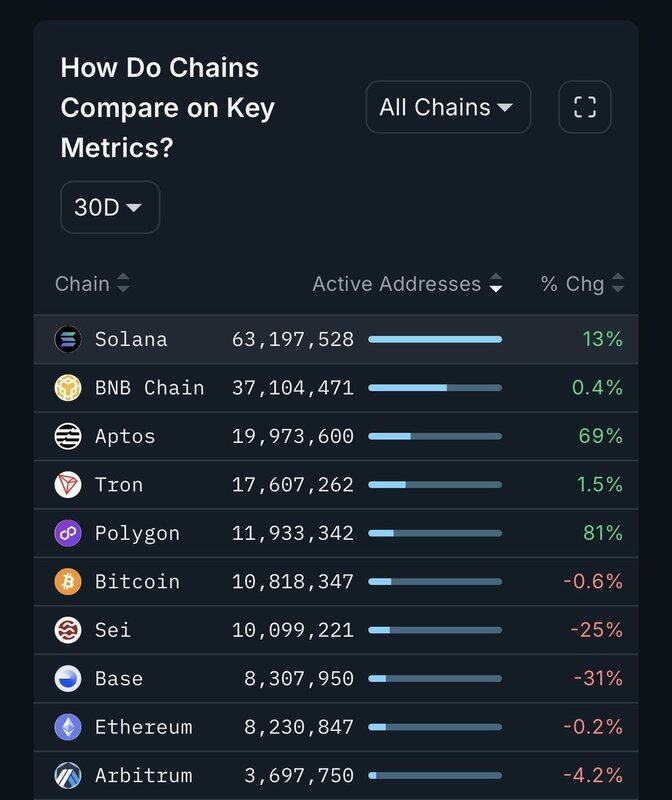Sort by % Chg column

pyautogui.click(x=582, y=284)
